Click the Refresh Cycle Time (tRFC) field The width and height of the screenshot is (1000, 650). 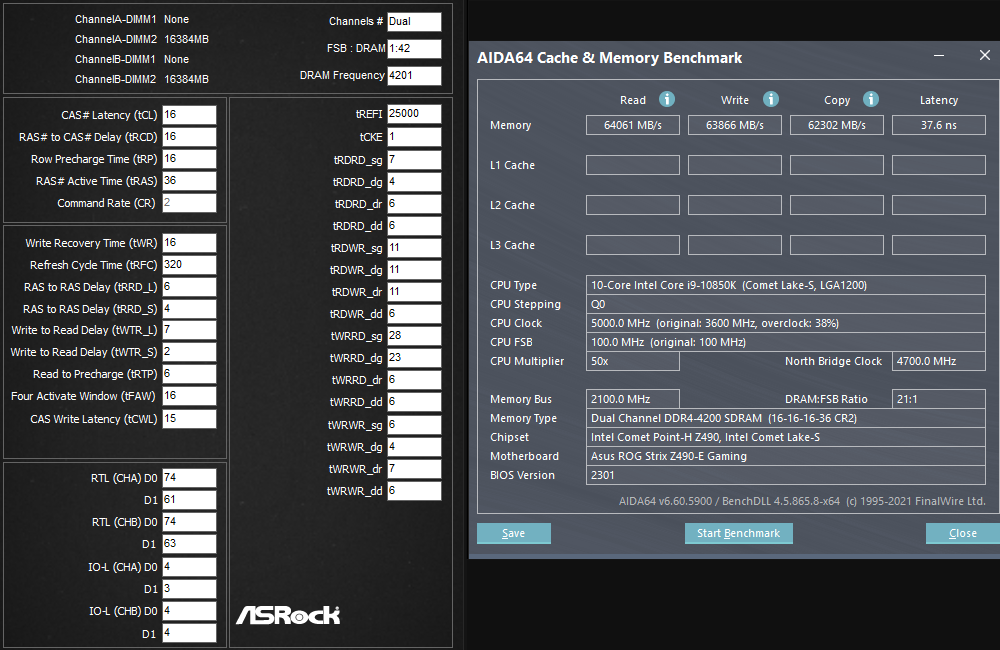coord(189,265)
